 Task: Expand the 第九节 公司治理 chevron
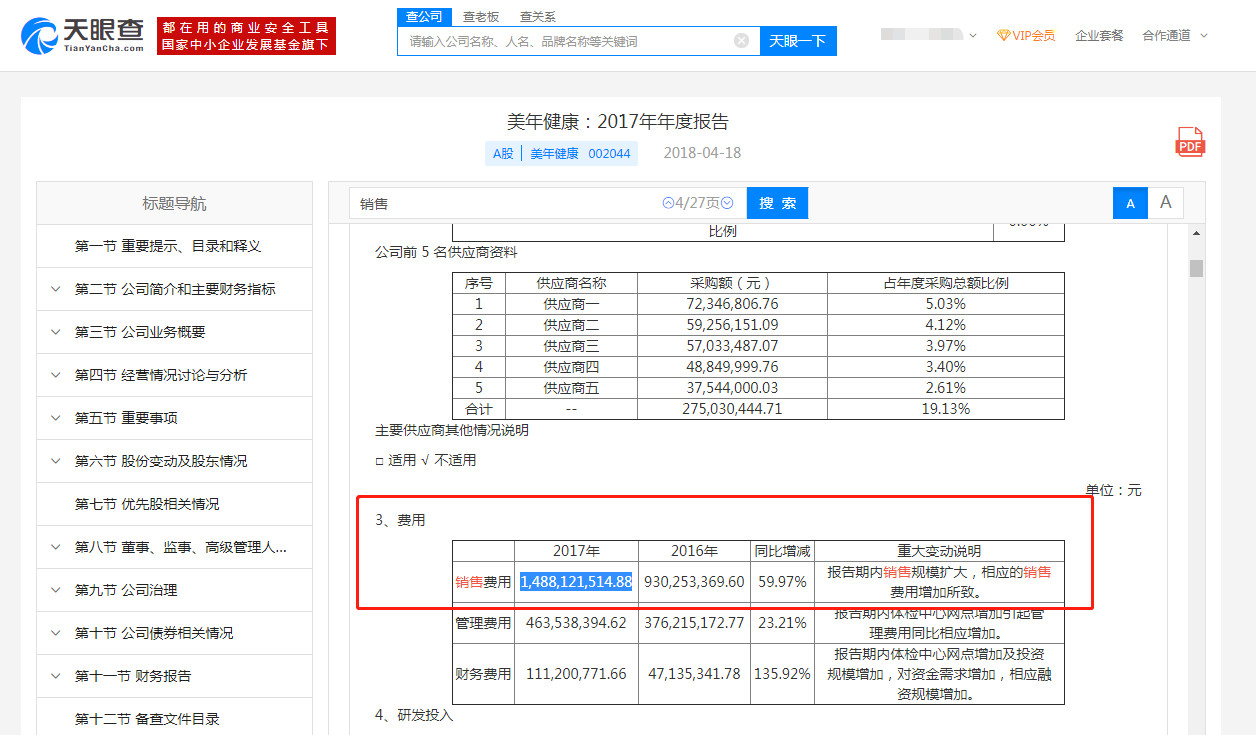(x=55, y=590)
